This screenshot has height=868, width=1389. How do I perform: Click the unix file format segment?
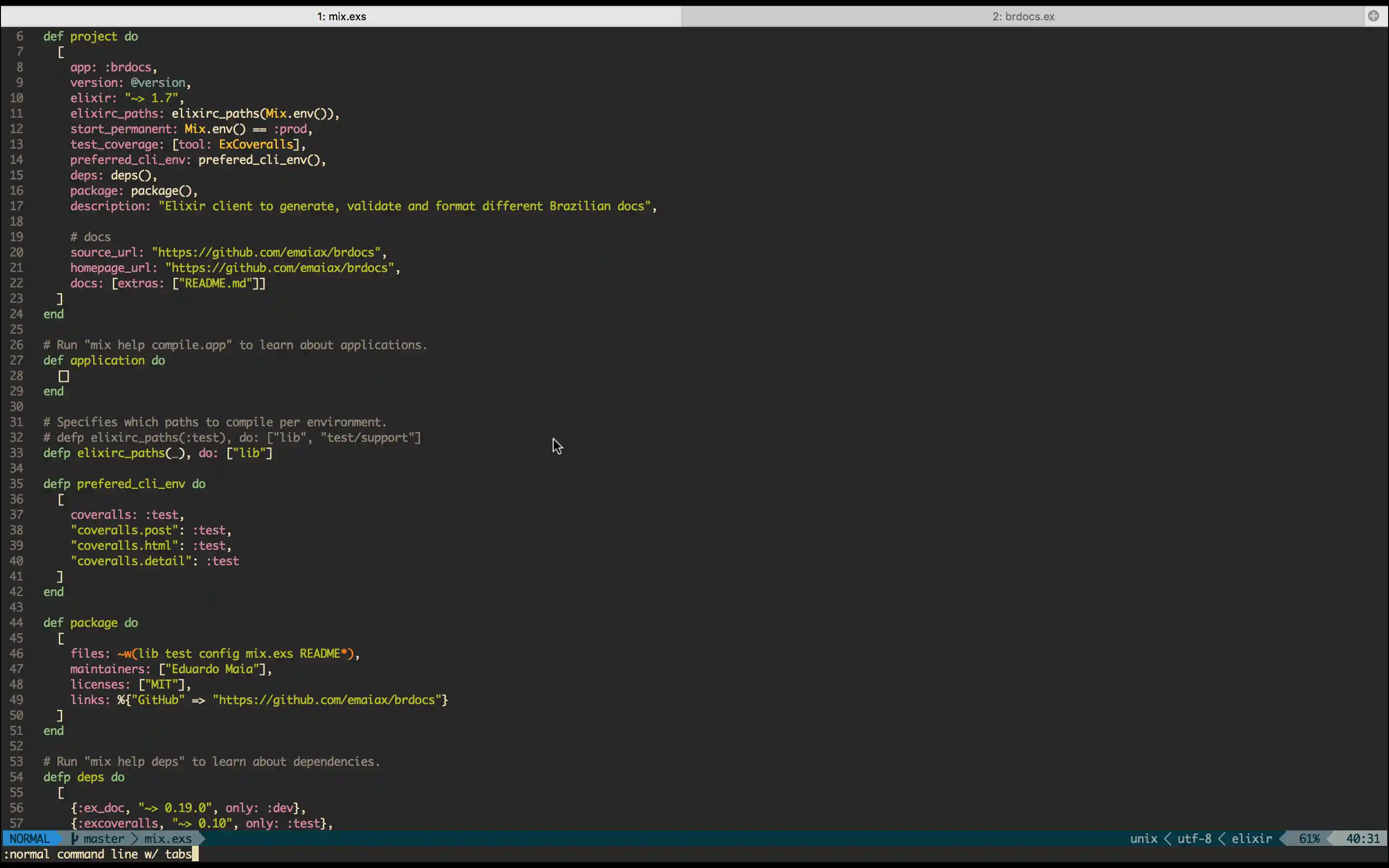(1144, 838)
